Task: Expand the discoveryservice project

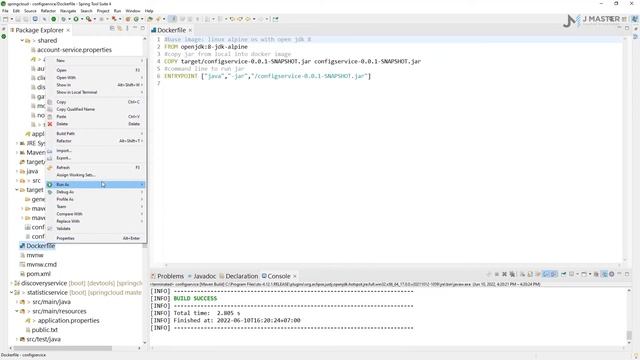Action: pyautogui.click(x=11, y=283)
